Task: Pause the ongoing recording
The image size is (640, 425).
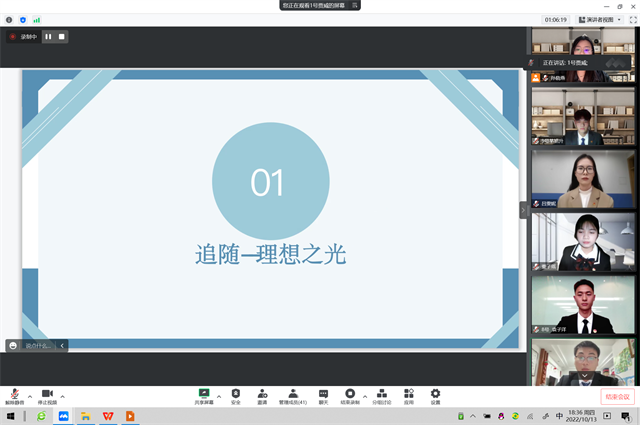Action: pos(48,37)
